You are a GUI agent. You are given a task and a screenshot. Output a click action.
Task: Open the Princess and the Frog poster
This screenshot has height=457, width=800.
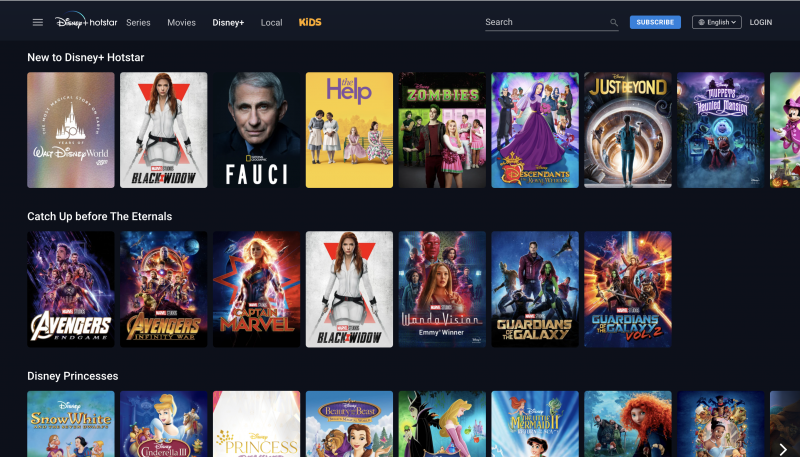click(721, 424)
